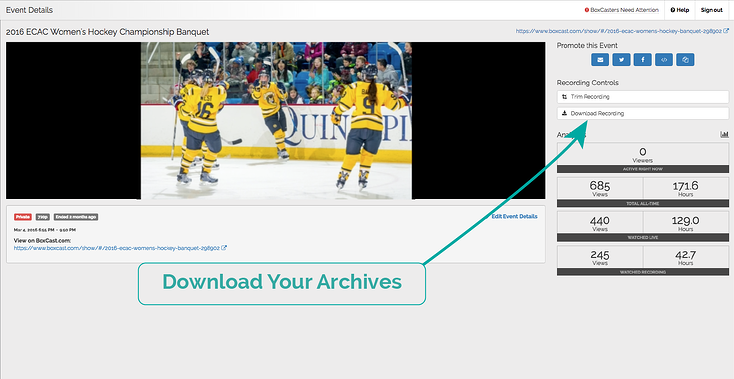This screenshot has width=734, height=379.
Task: Share the event on Twitter
Action: click(621, 59)
